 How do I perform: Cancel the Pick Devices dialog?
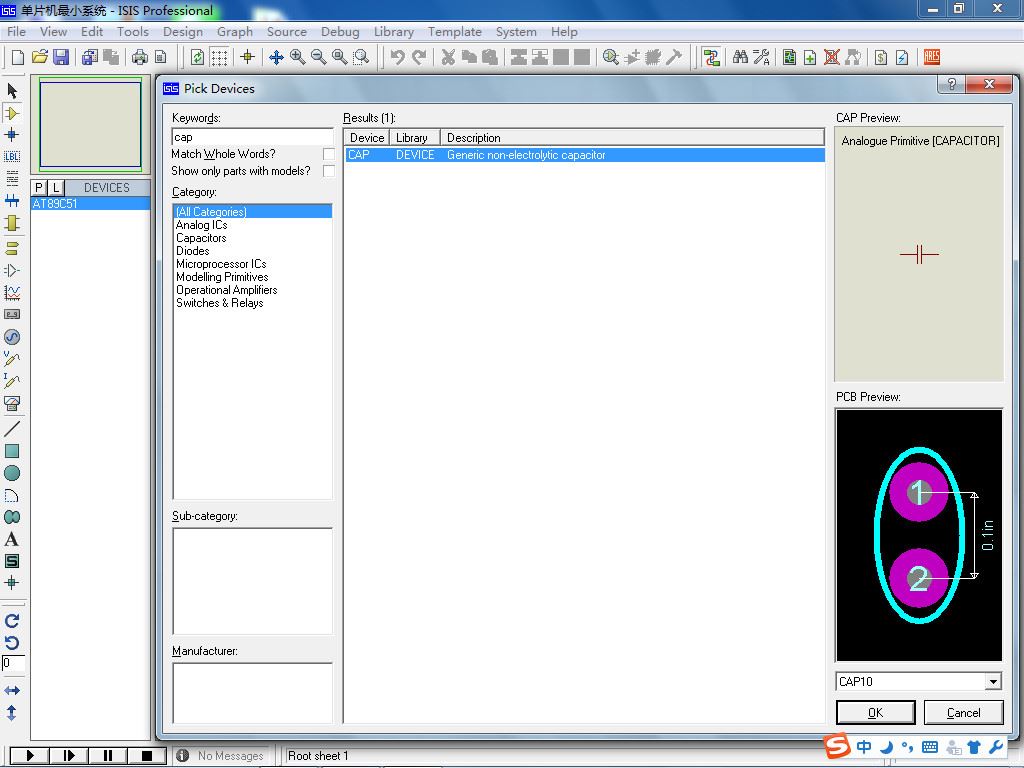click(x=963, y=712)
